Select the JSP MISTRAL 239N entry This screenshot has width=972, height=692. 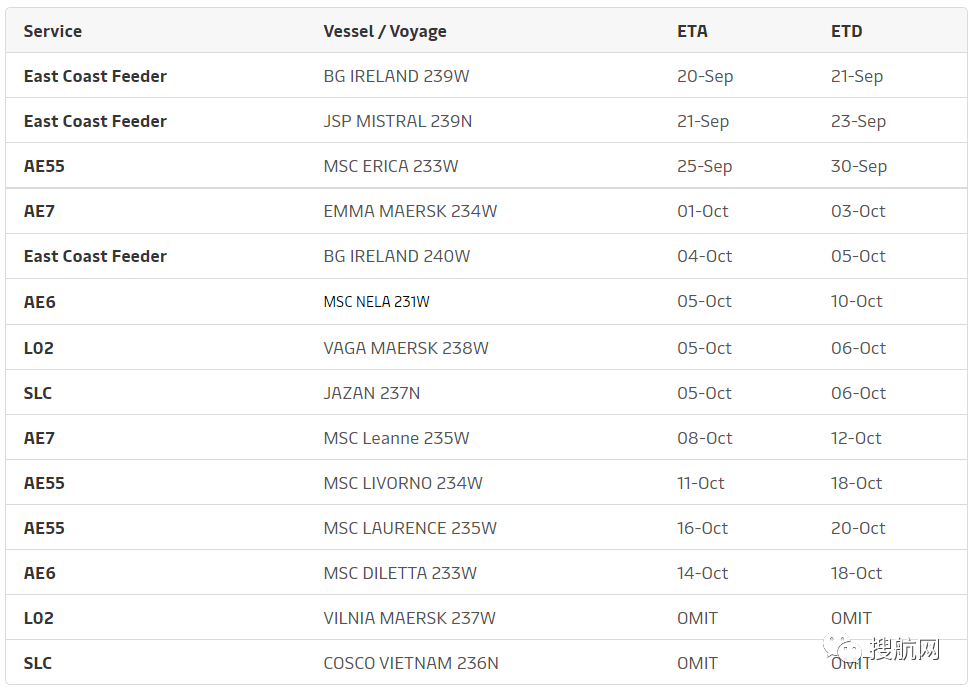point(398,121)
